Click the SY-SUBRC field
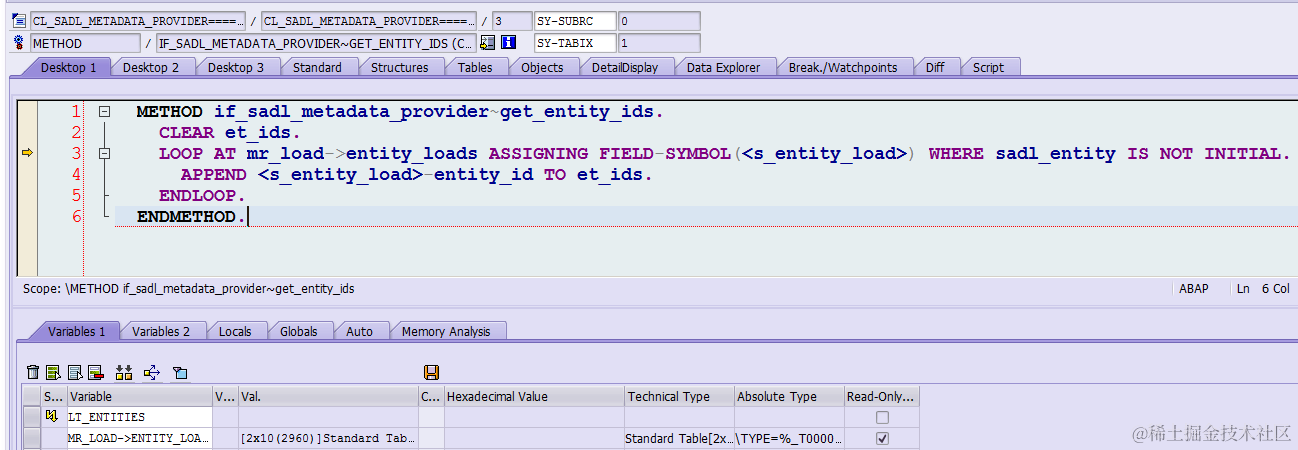The image size is (1298, 450). coord(575,20)
